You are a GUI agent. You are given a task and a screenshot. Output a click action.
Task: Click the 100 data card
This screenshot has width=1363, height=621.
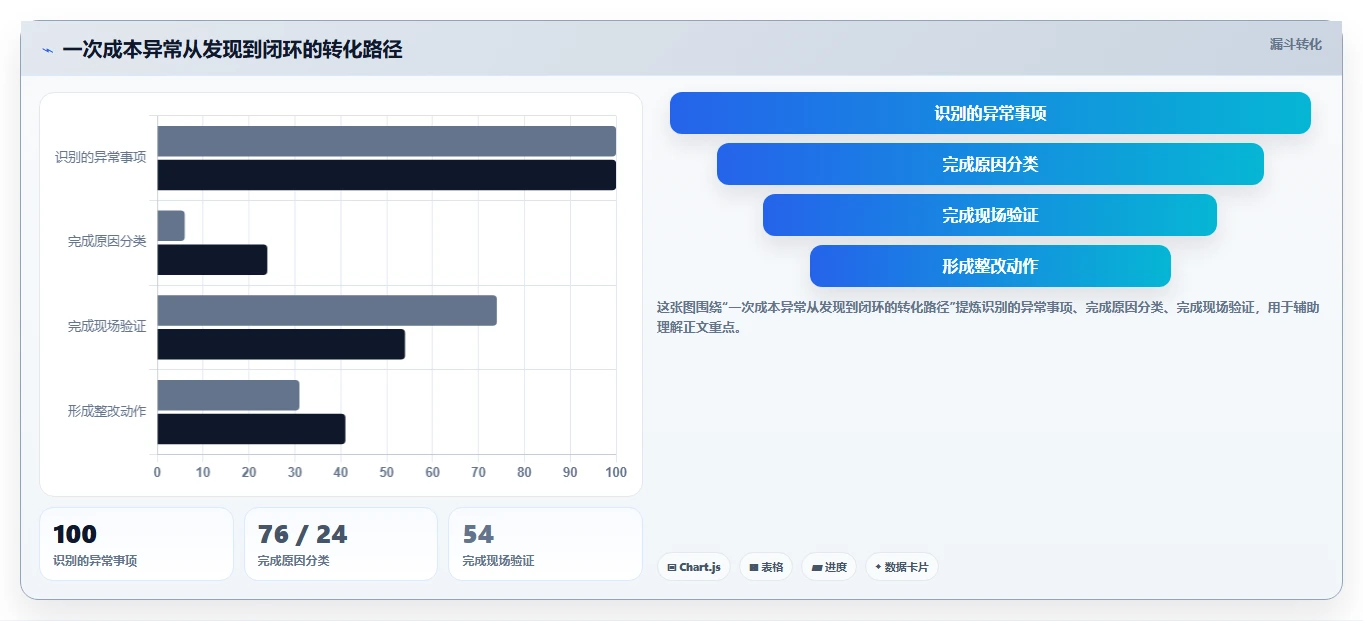click(136, 544)
